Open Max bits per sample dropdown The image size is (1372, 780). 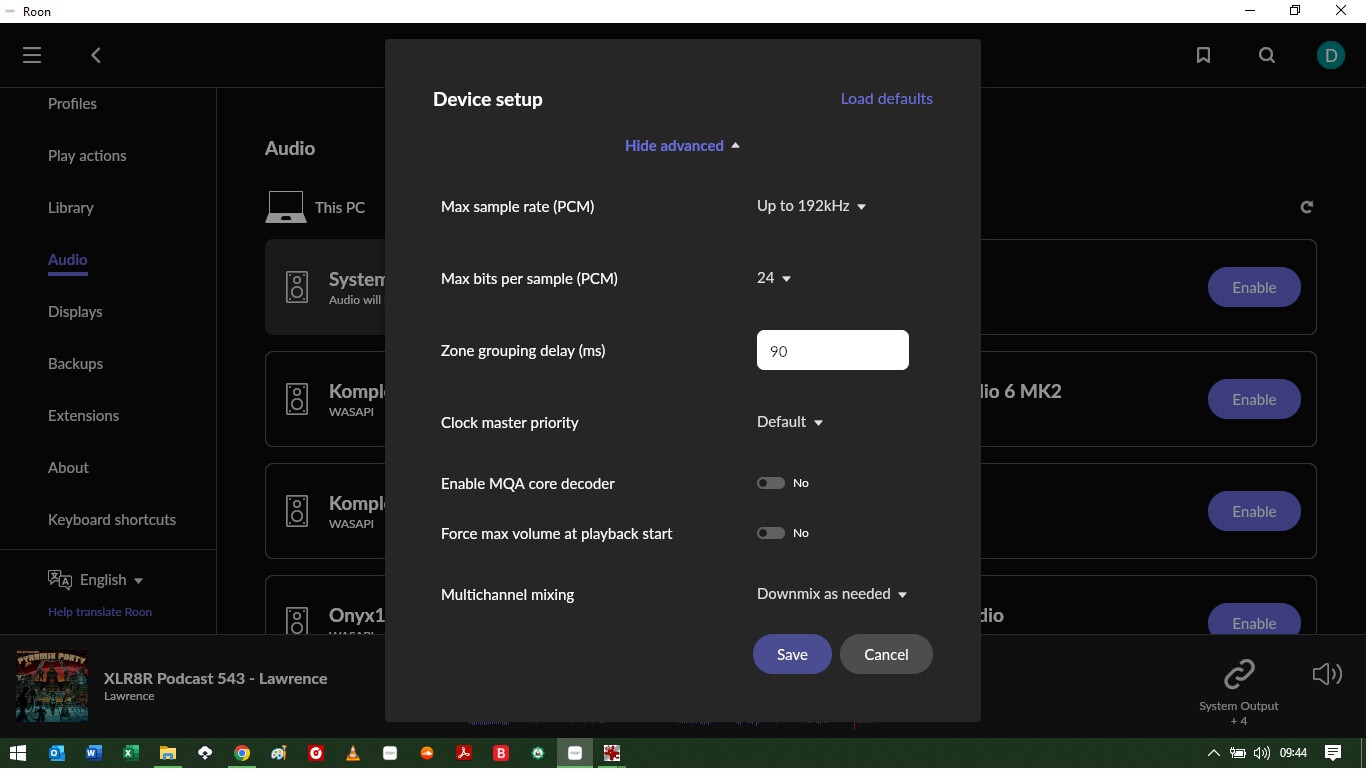pyautogui.click(x=774, y=278)
